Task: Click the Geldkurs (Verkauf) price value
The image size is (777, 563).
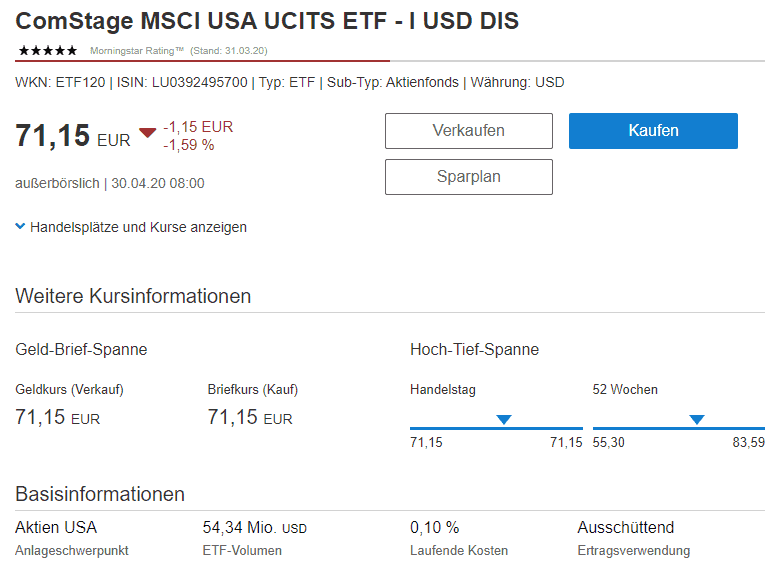Action: [x=57, y=417]
